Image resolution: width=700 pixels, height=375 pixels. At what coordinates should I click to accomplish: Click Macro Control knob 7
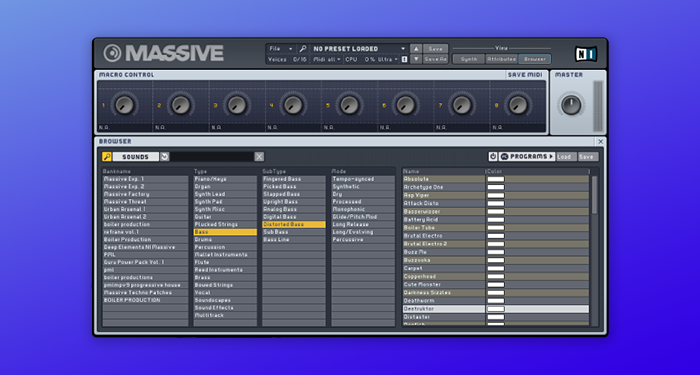coord(462,105)
